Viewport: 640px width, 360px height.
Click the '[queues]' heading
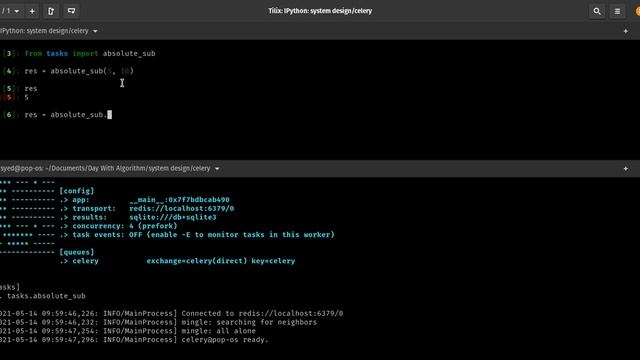76,252
